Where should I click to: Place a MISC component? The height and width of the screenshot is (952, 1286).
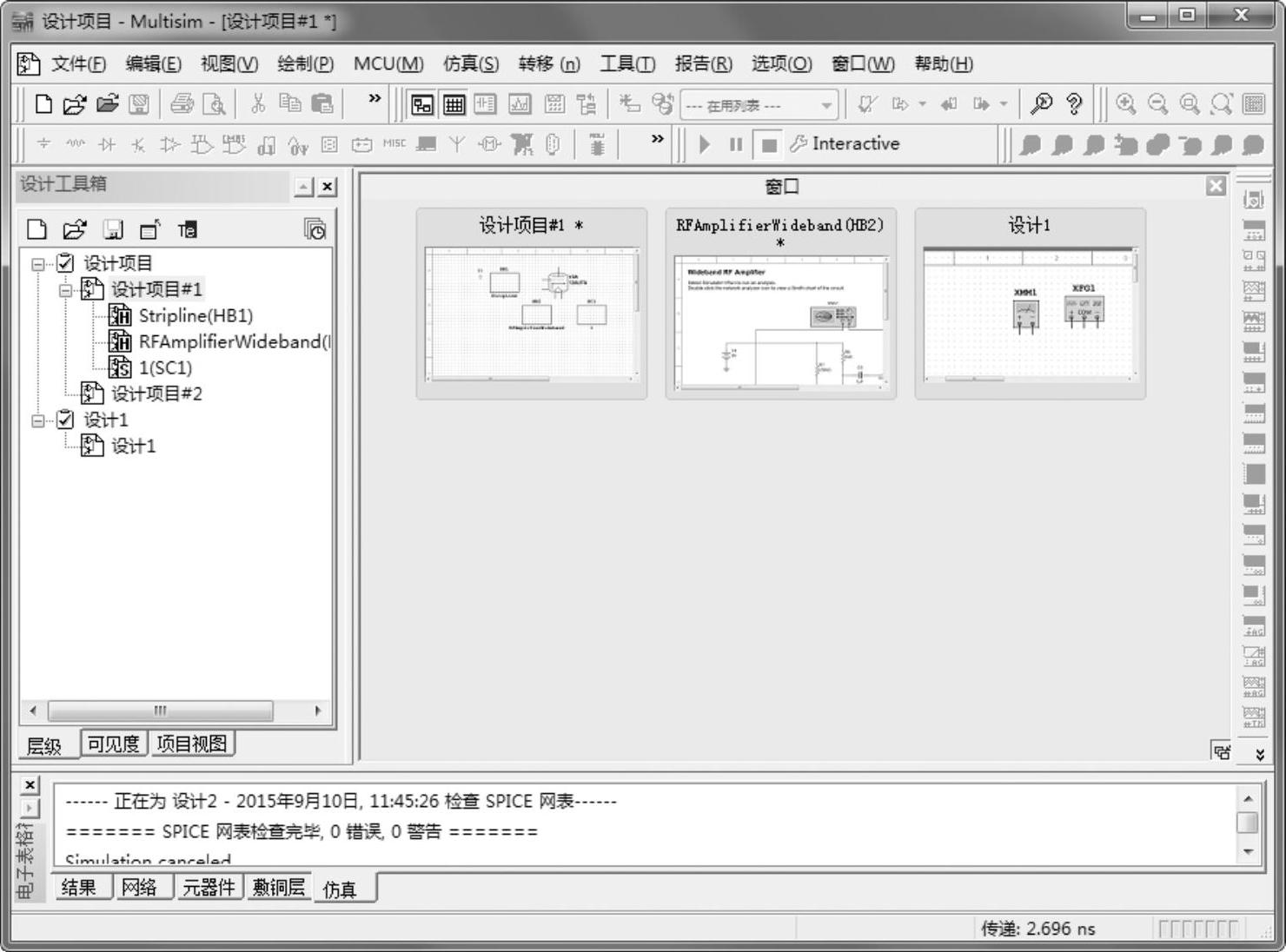pyautogui.click(x=394, y=143)
